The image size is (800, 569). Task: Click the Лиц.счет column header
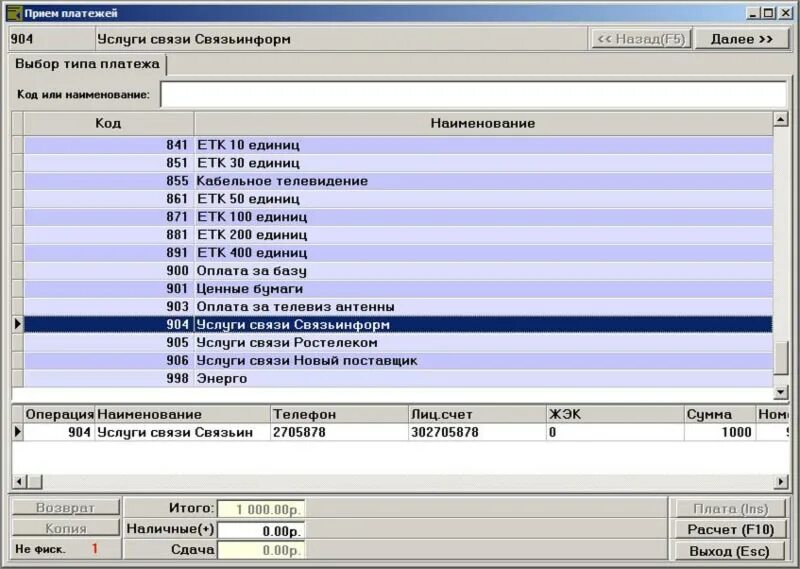coord(478,414)
